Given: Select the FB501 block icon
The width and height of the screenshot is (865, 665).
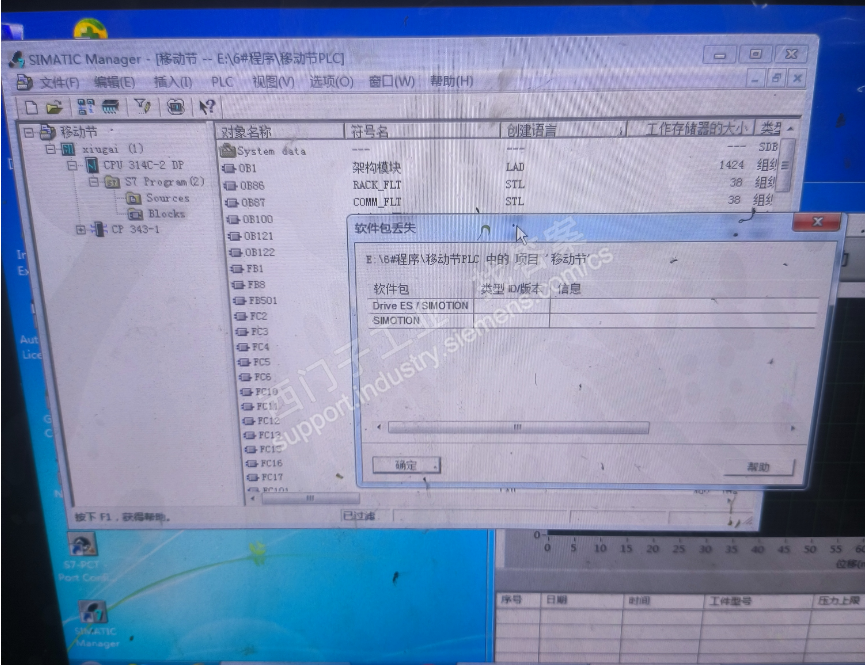Looking at the screenshot, I should coord(241,301).
